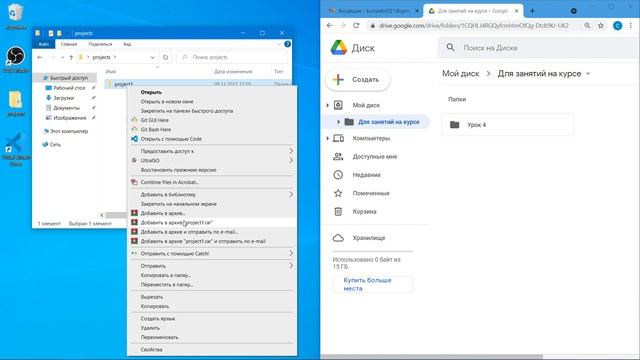
Task: Open a new Chrome tab
Action: (532, 11)
